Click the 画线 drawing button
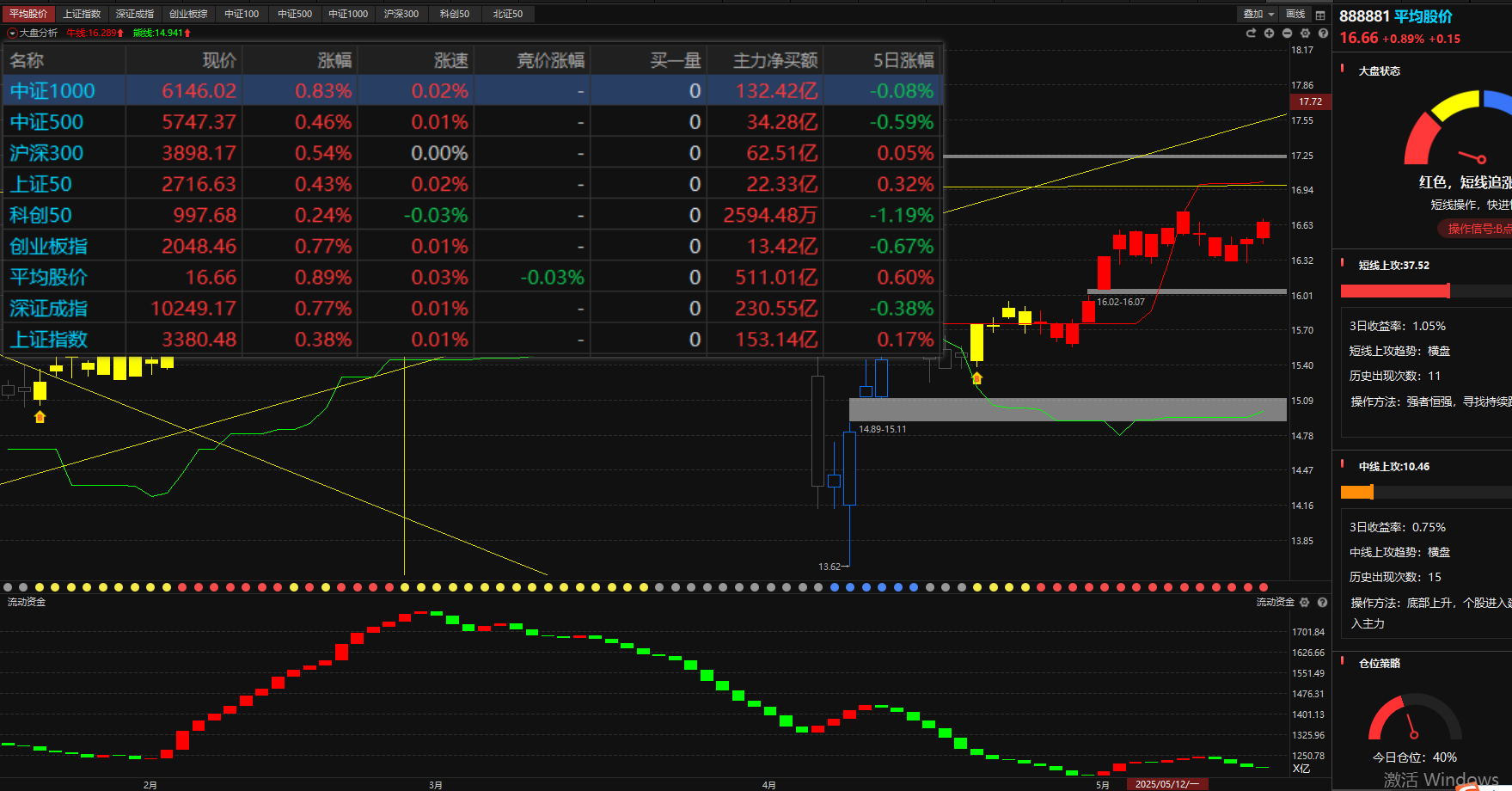The height and width of the screenshot is (791, 1512). coord(1295,14)
